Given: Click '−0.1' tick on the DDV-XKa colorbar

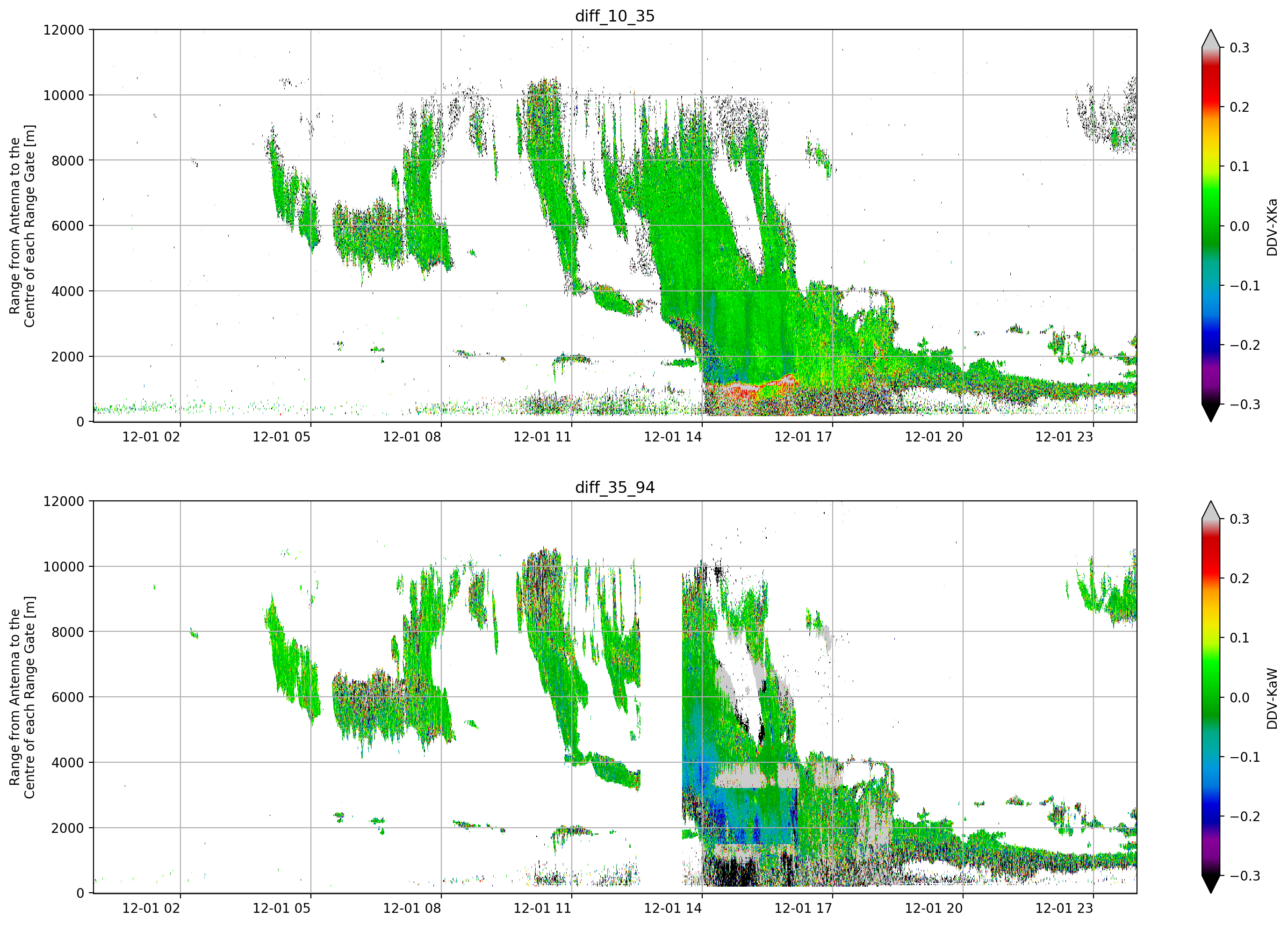Looking at the screenshot, I should tap(1245, 286).
